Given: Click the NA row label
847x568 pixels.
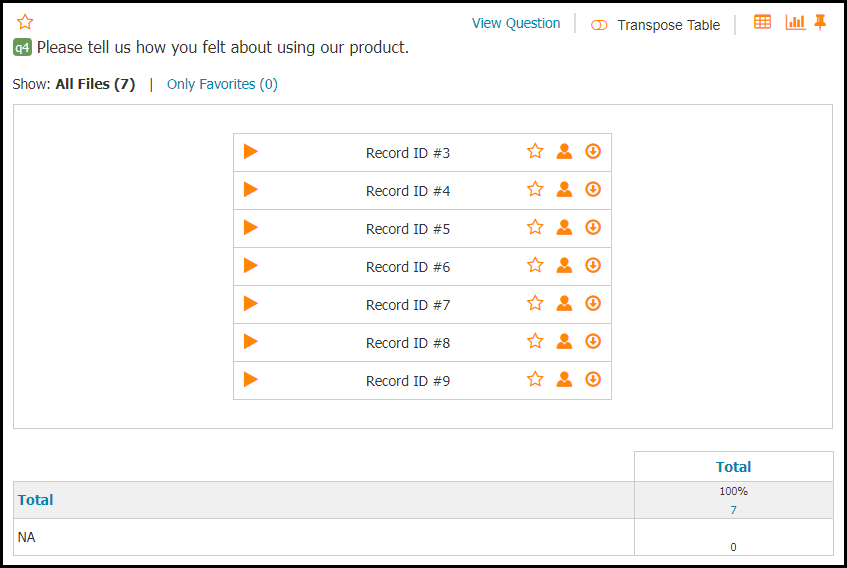Looking at the screenshot, I should tap(26, 537).
